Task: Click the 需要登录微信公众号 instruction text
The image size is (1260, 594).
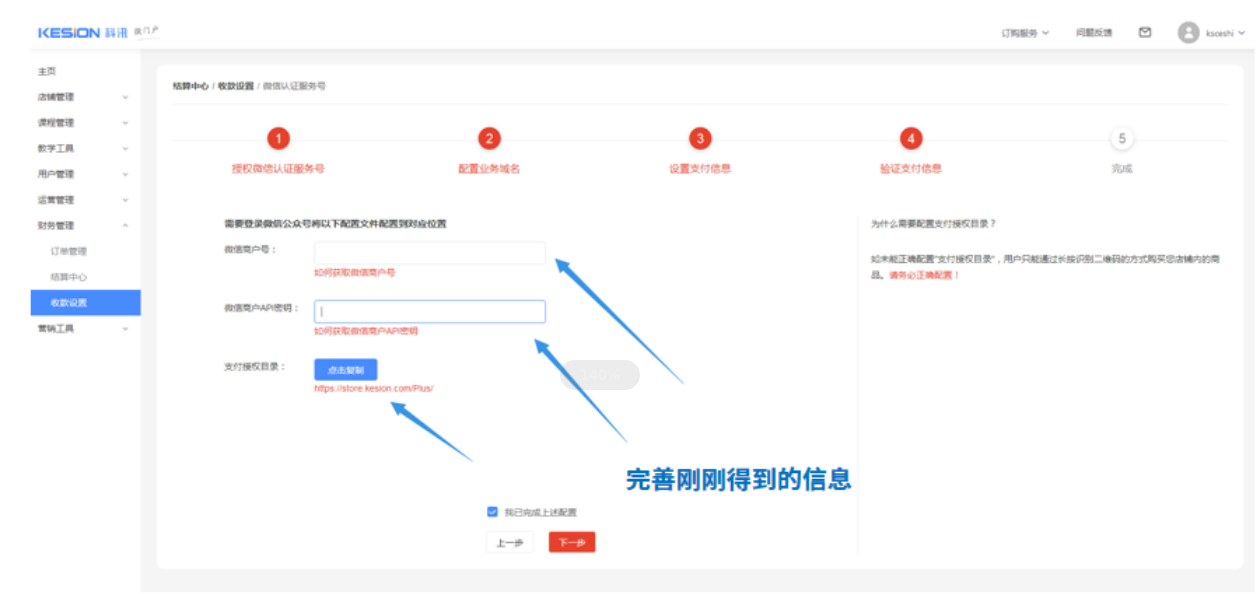Action: 335,224
